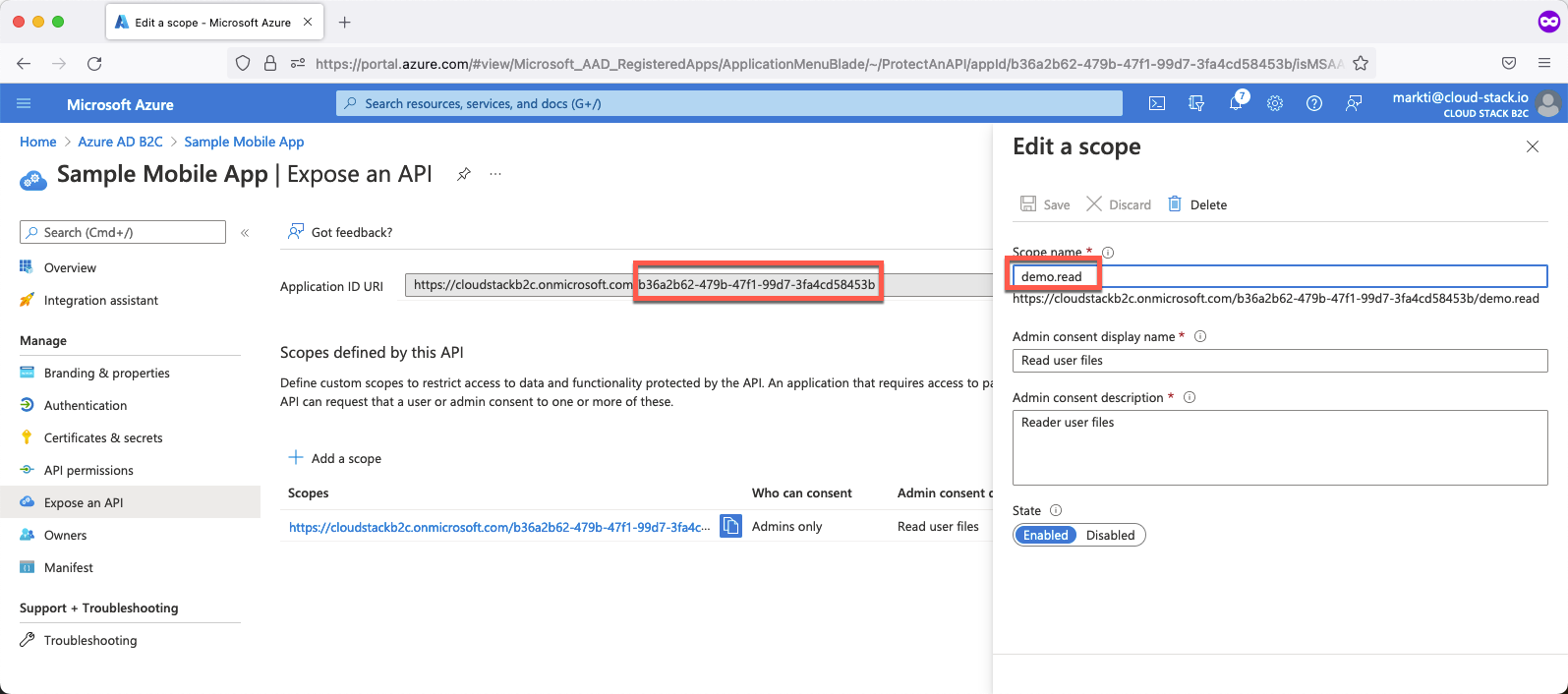This screenshot has width=1568, height=694.
Task: Click the left menu Search box
Action: [x=123, y=232]
